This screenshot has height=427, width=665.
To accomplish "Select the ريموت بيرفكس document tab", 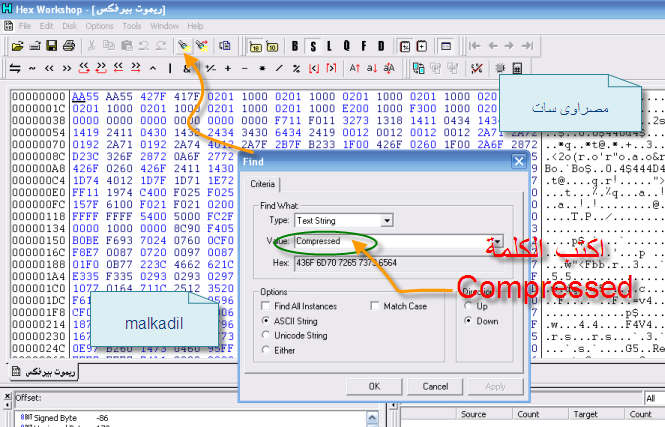I will [x=44, y=372].
